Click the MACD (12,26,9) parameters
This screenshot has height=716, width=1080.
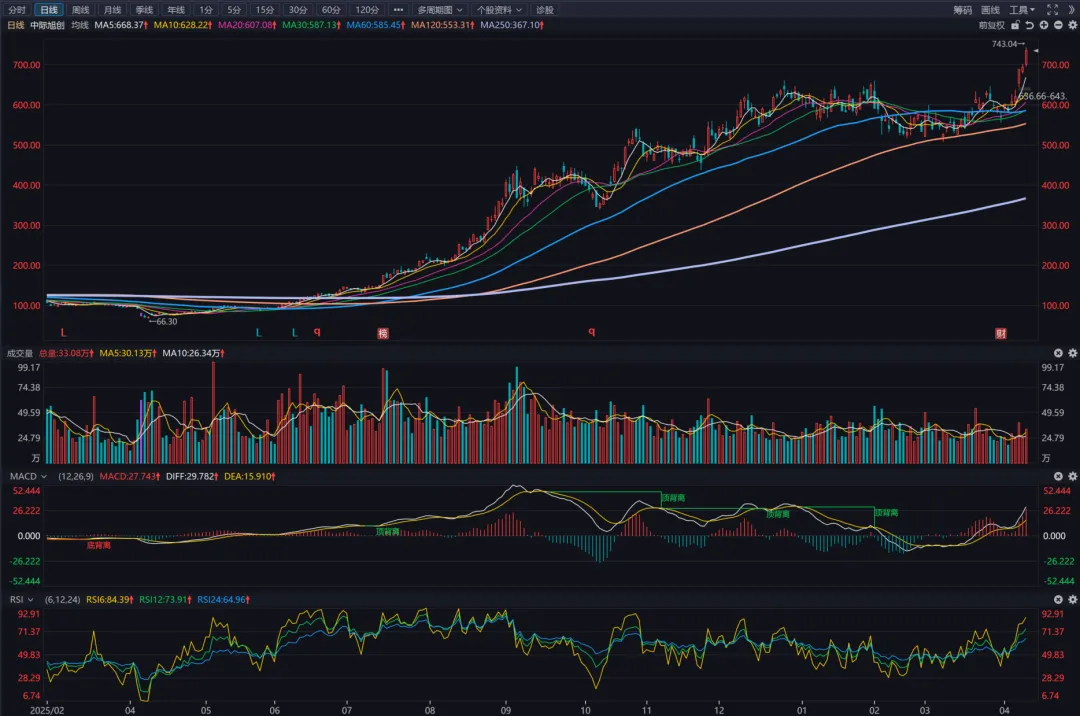coord(76,476)
